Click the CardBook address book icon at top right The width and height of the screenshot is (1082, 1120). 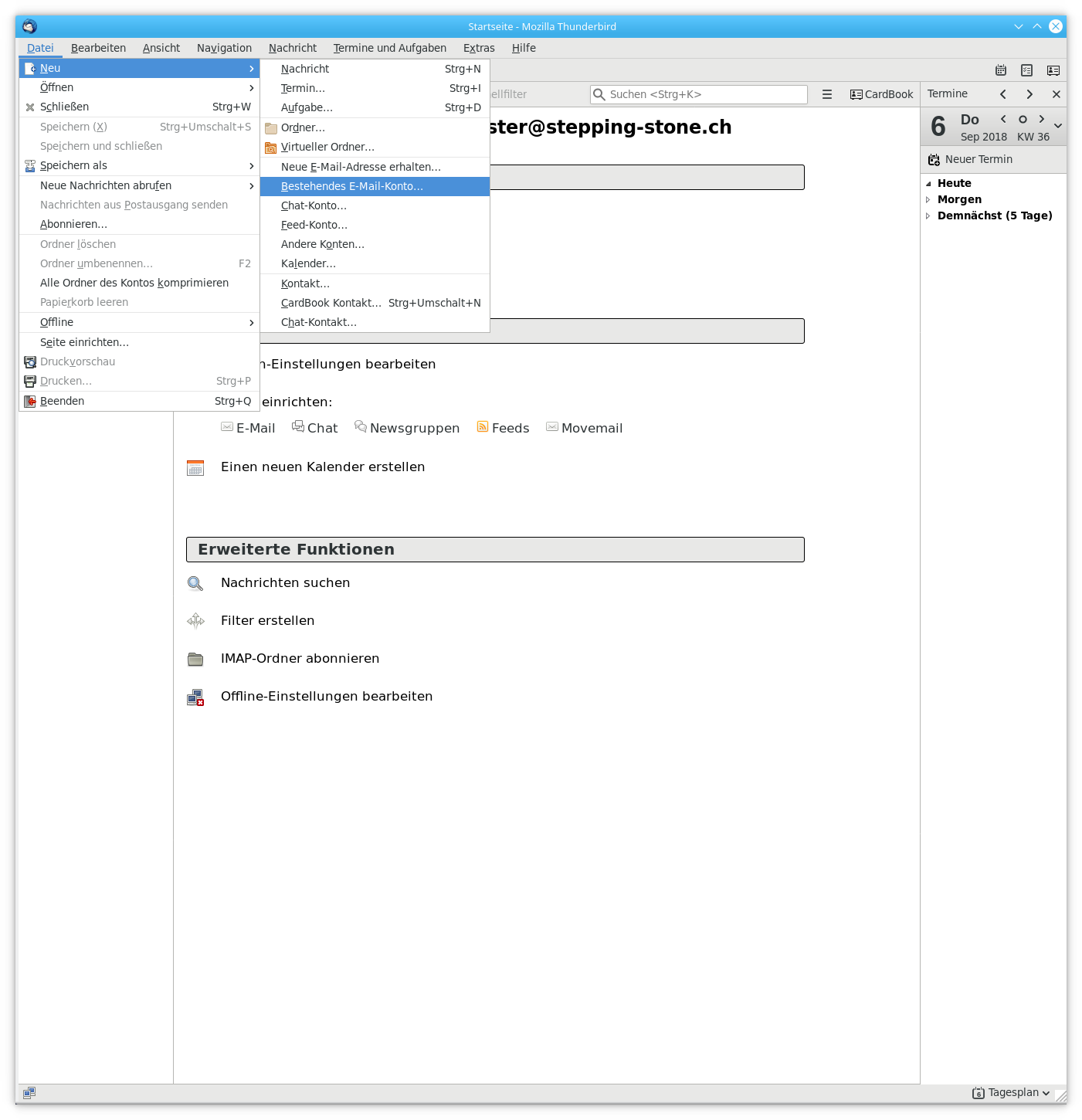1053,70
